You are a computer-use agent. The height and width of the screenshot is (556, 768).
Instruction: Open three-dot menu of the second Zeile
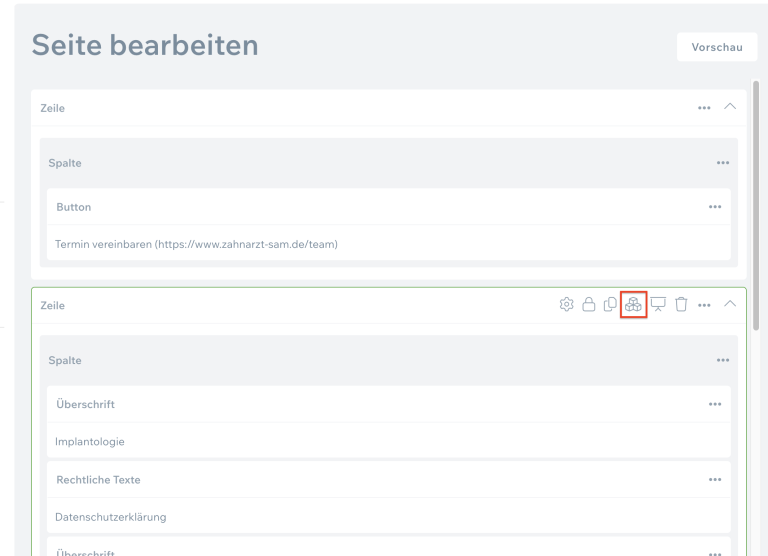[705, 304]
